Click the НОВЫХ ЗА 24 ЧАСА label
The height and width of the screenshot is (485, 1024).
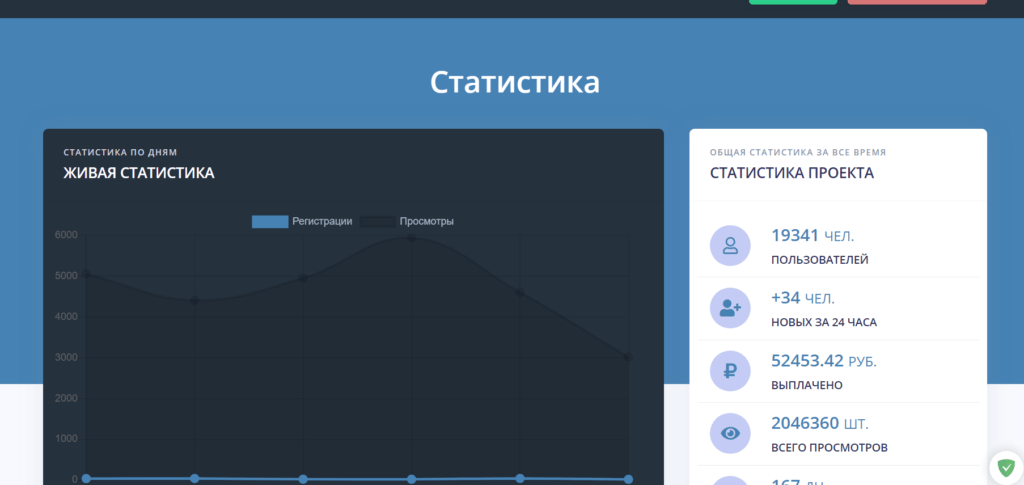click(x=824, y=322)
